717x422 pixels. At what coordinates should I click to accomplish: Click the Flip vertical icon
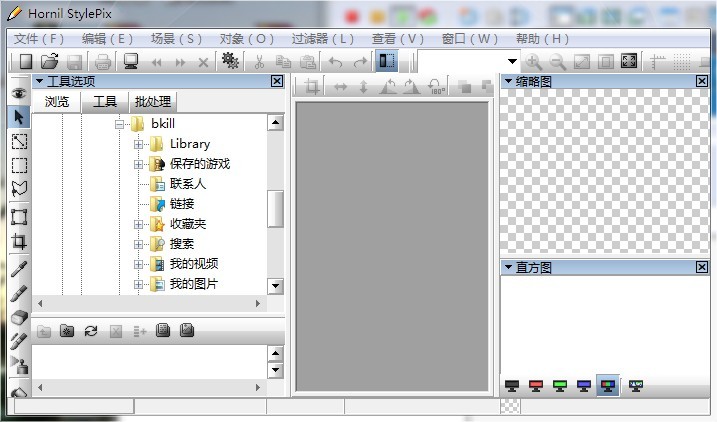pyautogui.click(x=364, y=86)
